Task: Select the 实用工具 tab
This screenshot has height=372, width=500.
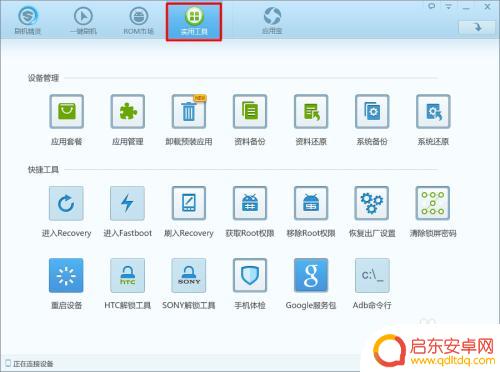Action: pyautogui.click(x=194, y=22)
